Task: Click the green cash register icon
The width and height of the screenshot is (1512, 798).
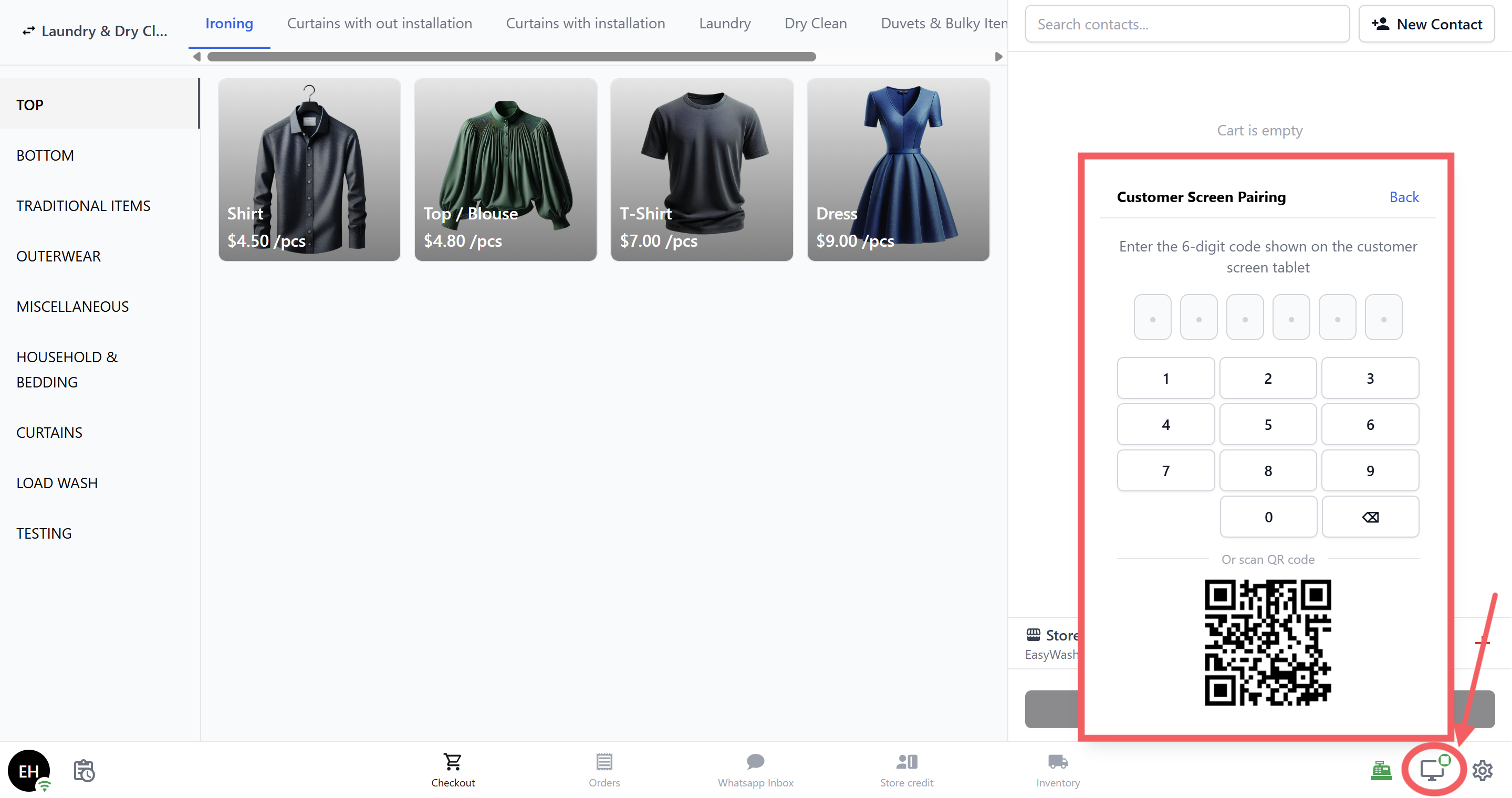Action: (x=1381, y=770)
